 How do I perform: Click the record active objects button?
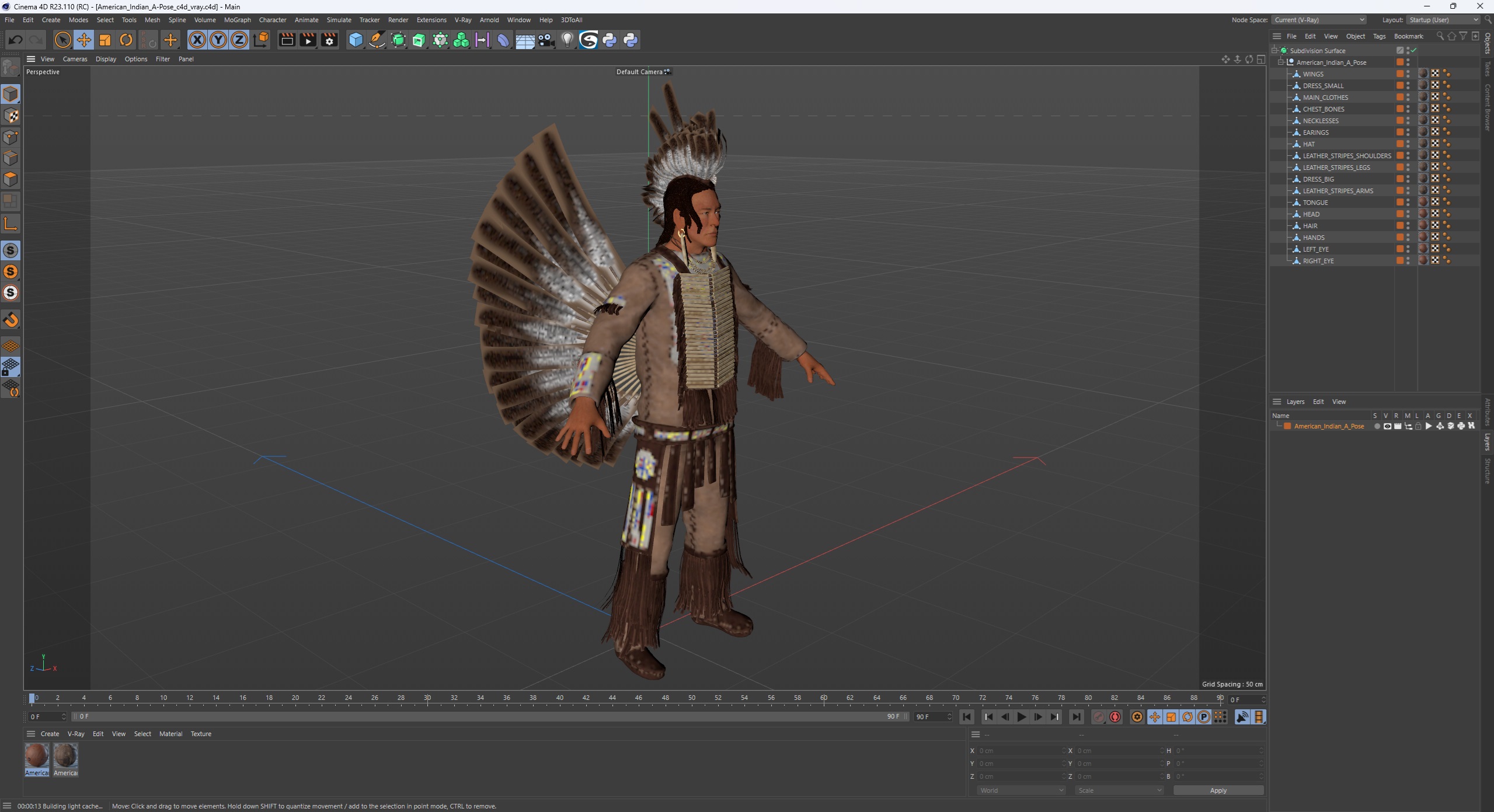point(1099,717)
